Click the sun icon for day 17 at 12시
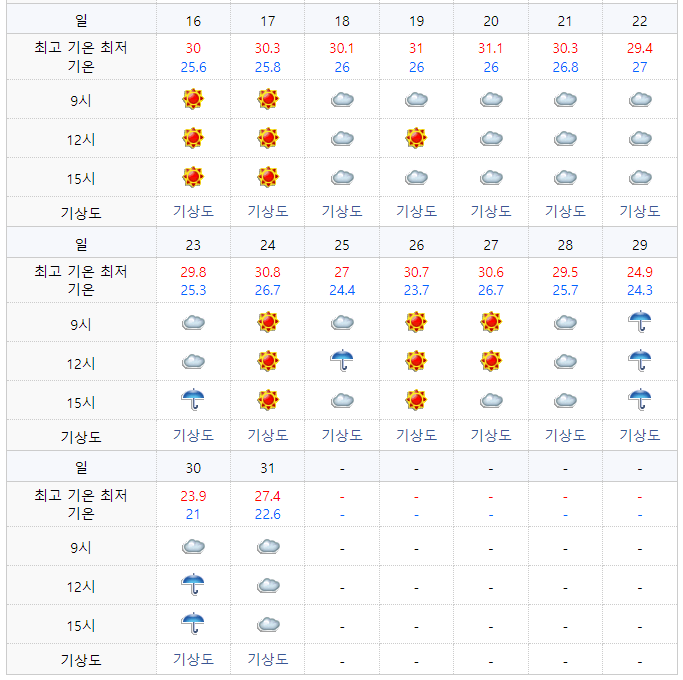The width and height of the screenshot is (683, 680). [x=267, y=139]
